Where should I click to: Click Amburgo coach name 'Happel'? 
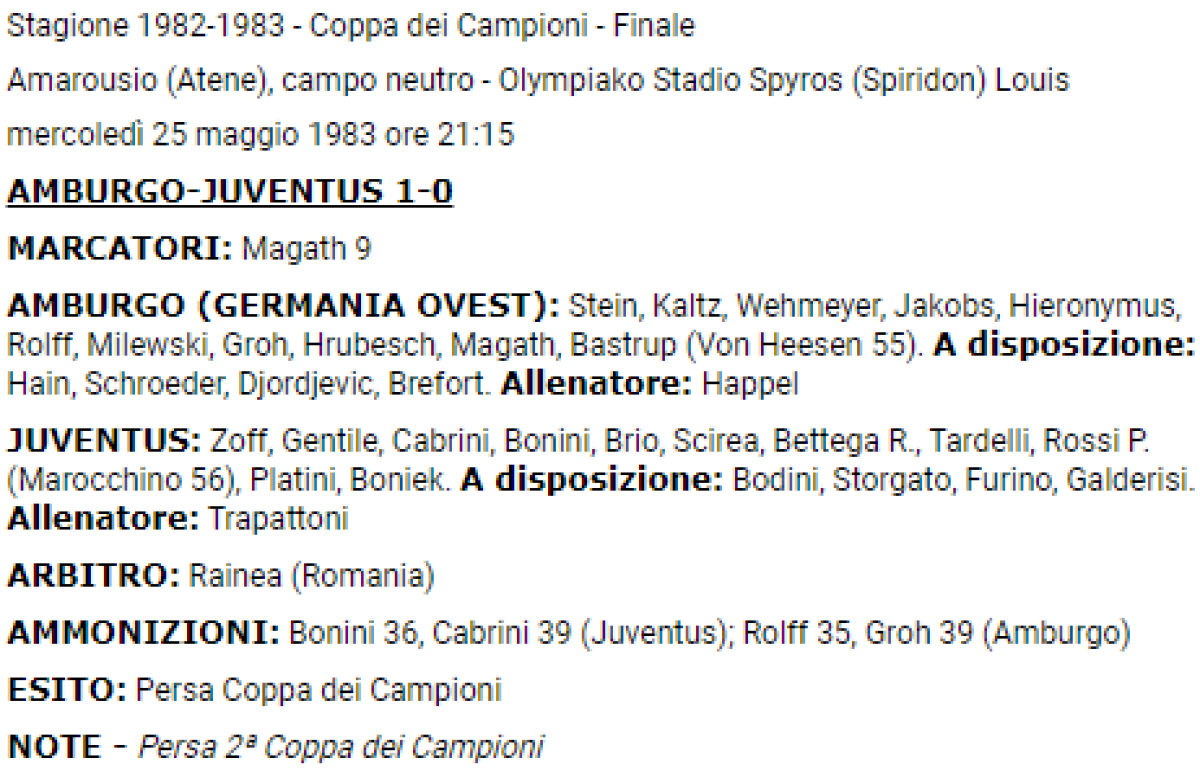click(x=750, y=384)
